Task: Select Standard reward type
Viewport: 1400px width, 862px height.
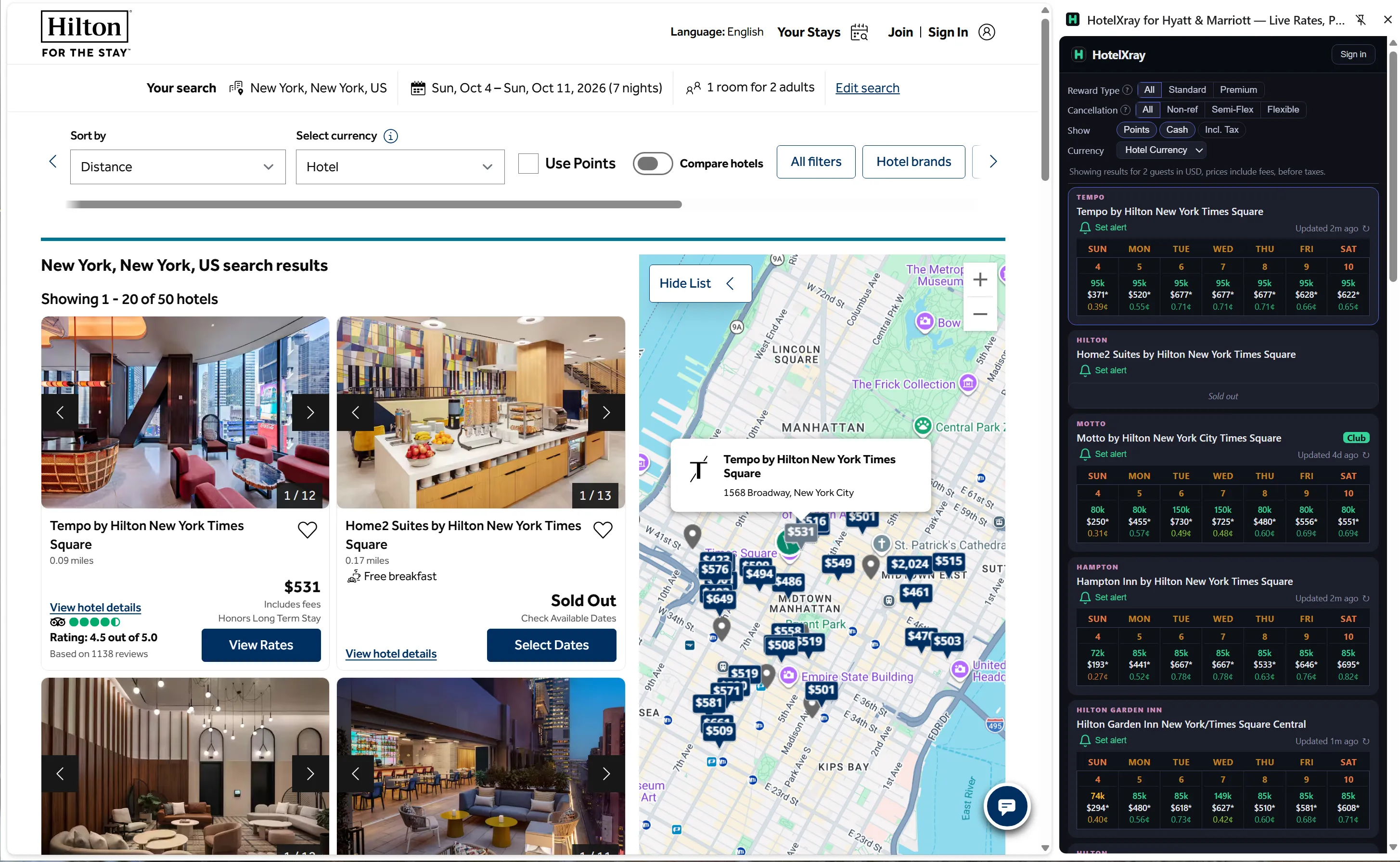Action: (1187, 89)
